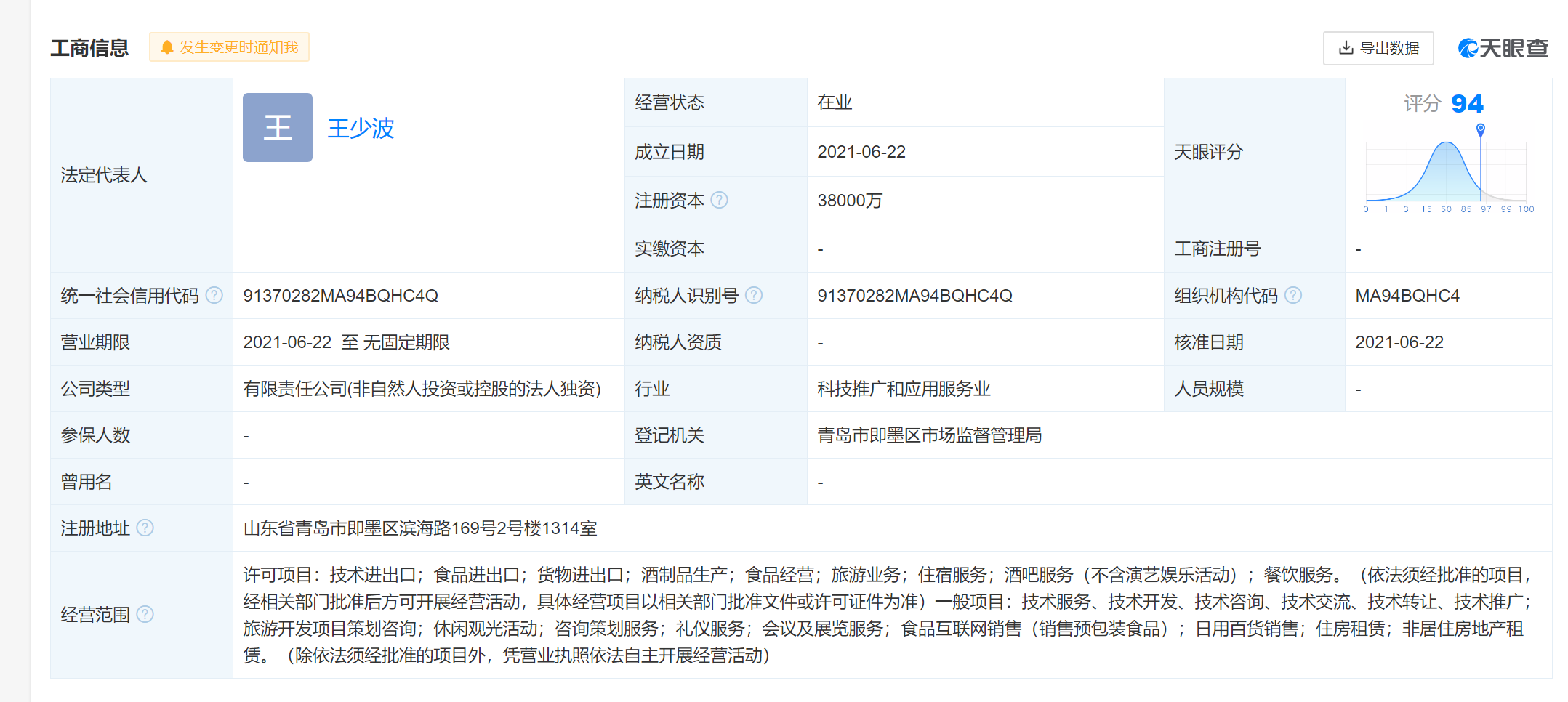The width and height of the screenshot is (1568, 702).
Task: Click the 法定代表人 label cell
Action: tap(142, 175)
